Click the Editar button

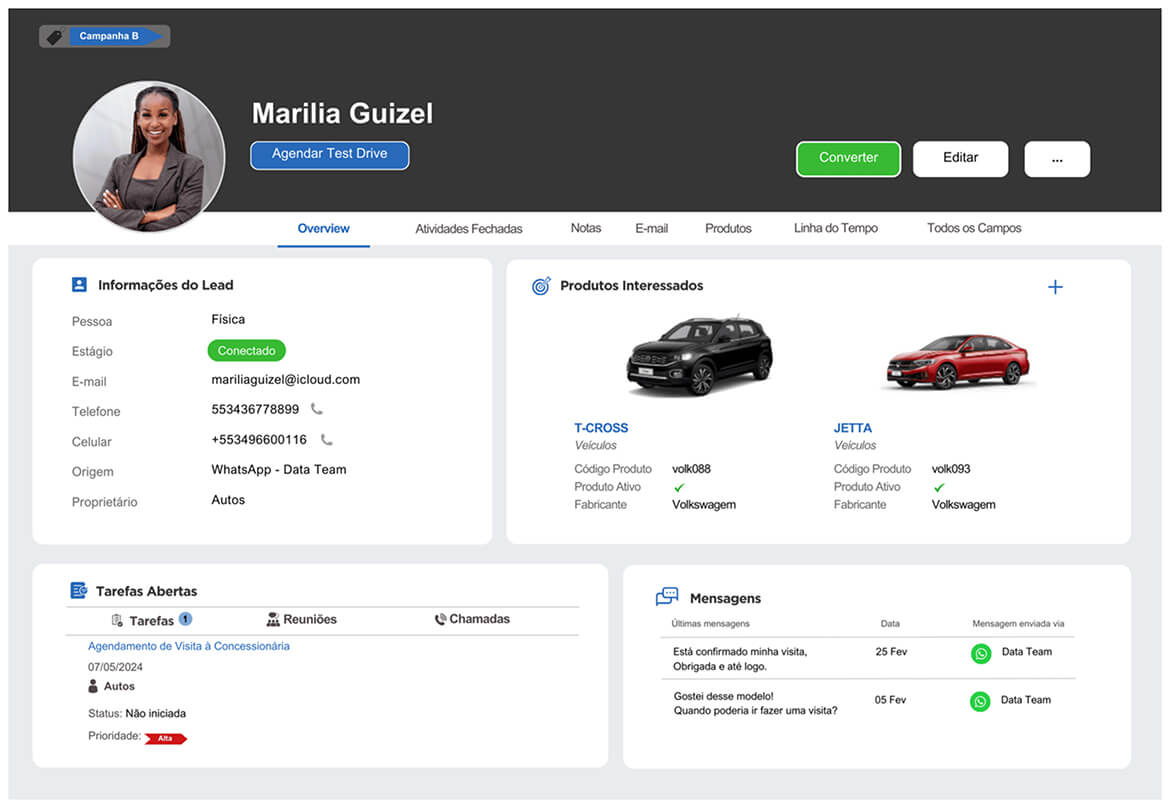coord(960,158)
